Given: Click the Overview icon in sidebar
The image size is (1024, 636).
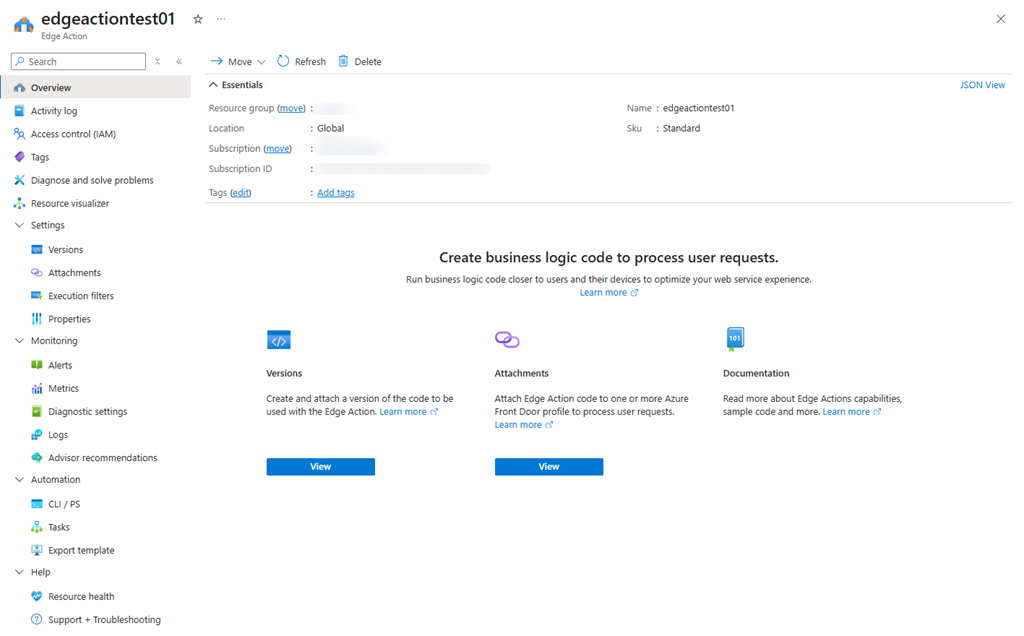Looking at the screenshot, I should pyautogui.click(x=20, y=87).
